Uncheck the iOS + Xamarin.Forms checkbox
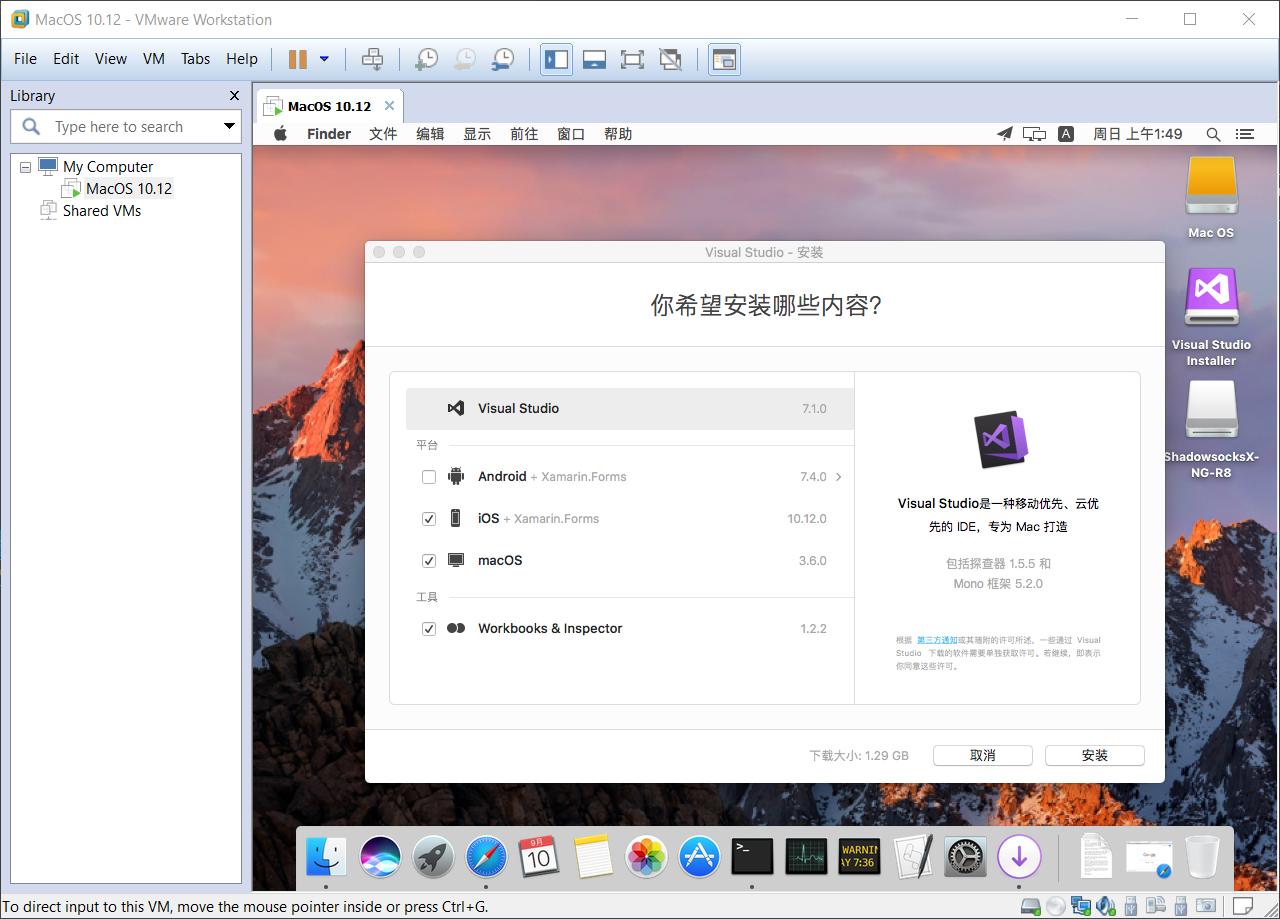1280x919 pixels. (429, 519)
